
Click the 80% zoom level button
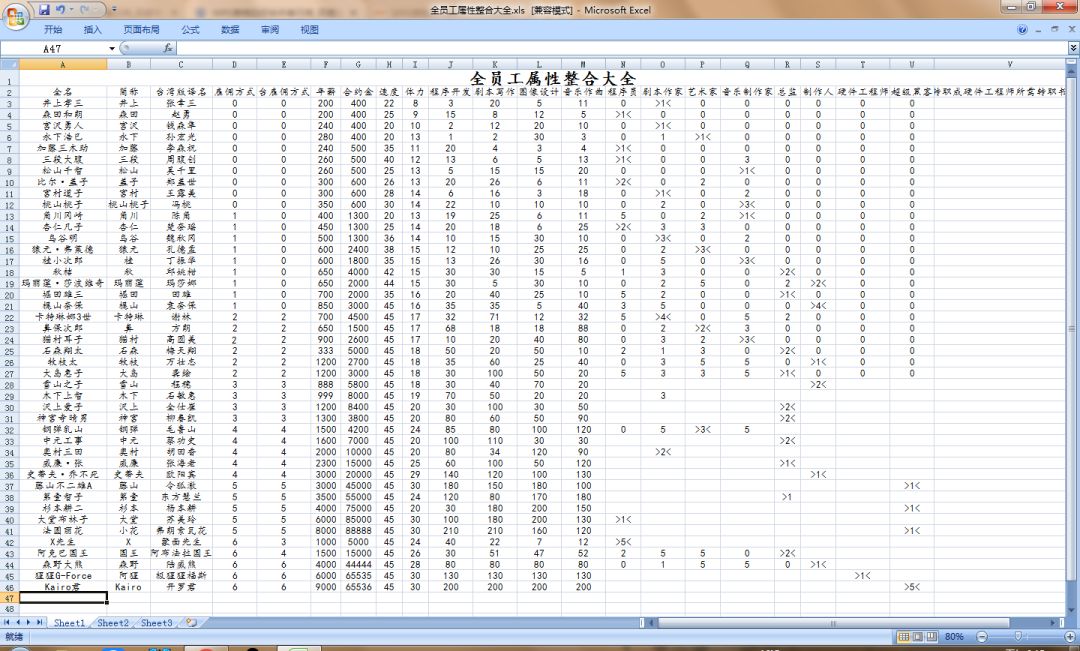click(954, 637)
